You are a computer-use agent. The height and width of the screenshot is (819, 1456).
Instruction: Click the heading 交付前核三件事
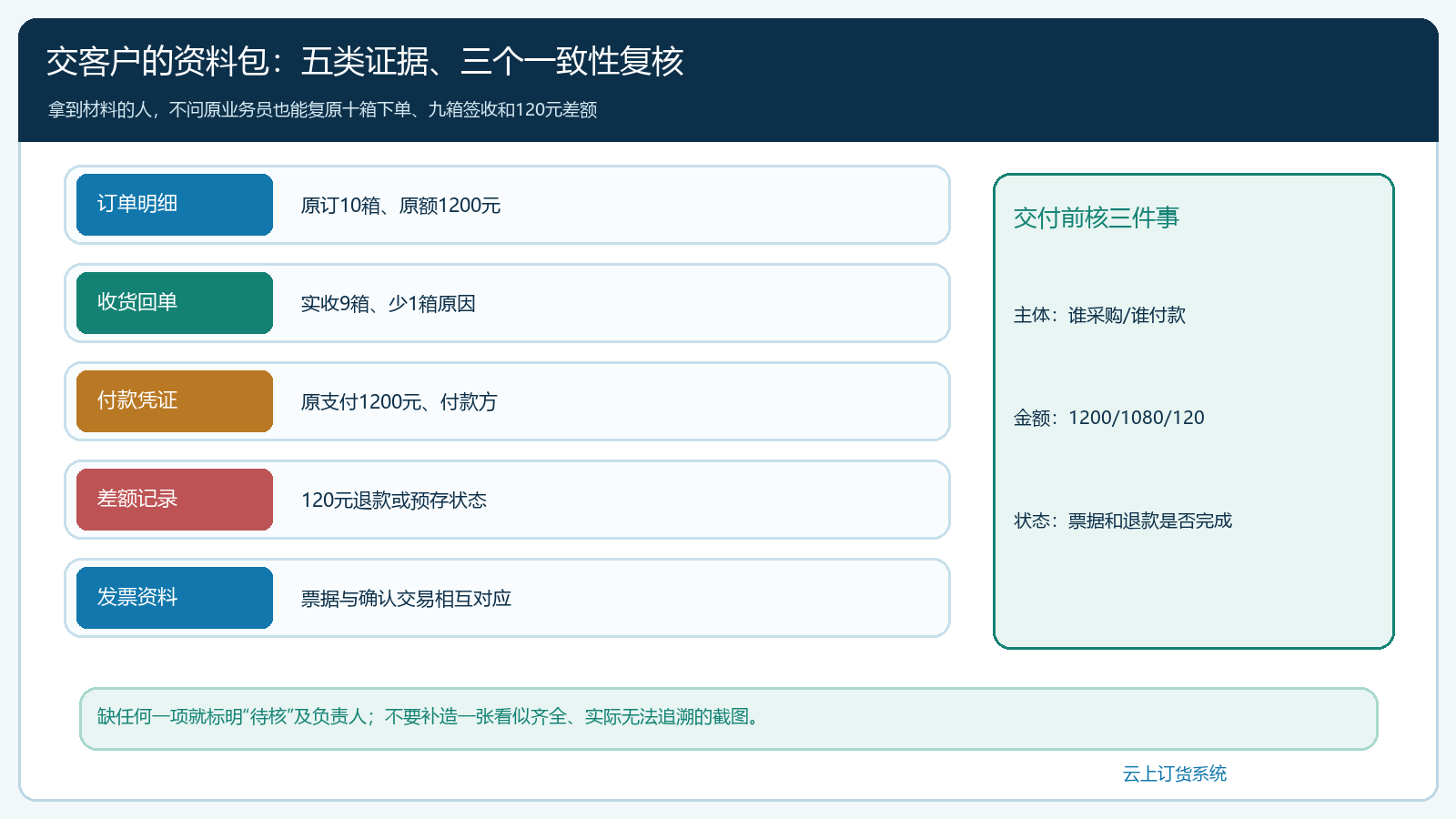(x=1097, y=217)
